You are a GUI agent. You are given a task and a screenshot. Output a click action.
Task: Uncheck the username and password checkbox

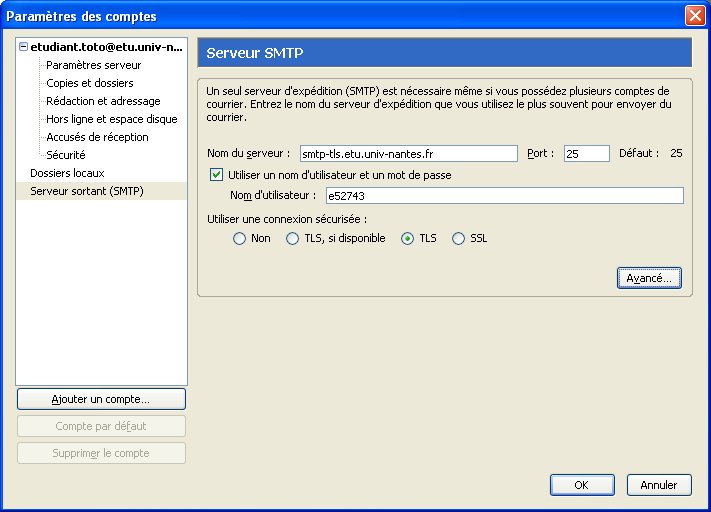coord(216,175)
